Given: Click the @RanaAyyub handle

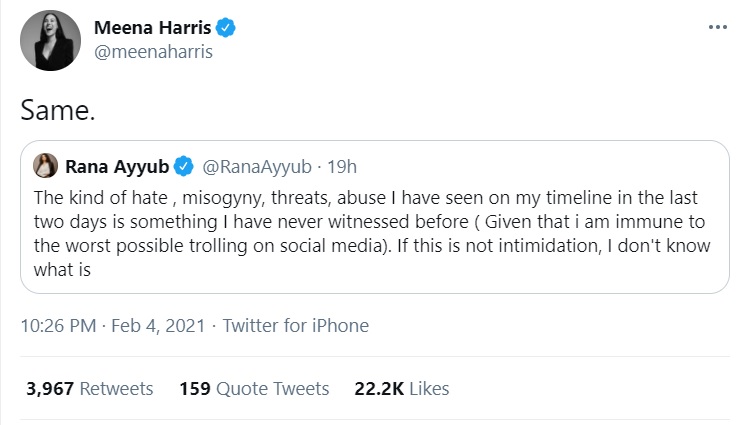Looking at the screenshot, I should (x=254, y=165).
